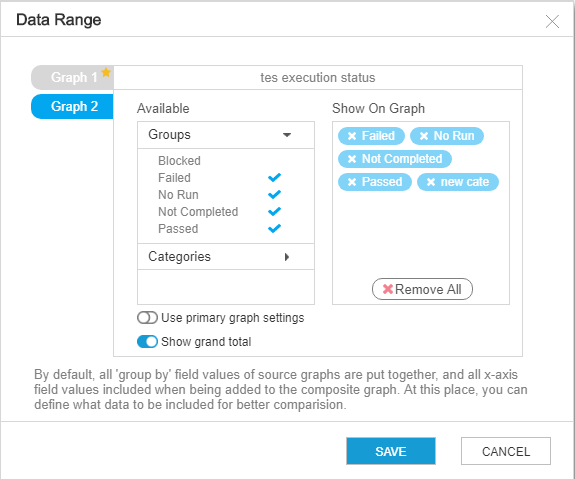Select the Graph 2 tab
The image size is (575, 479).
pyautogui.click(x=73, y=106)
